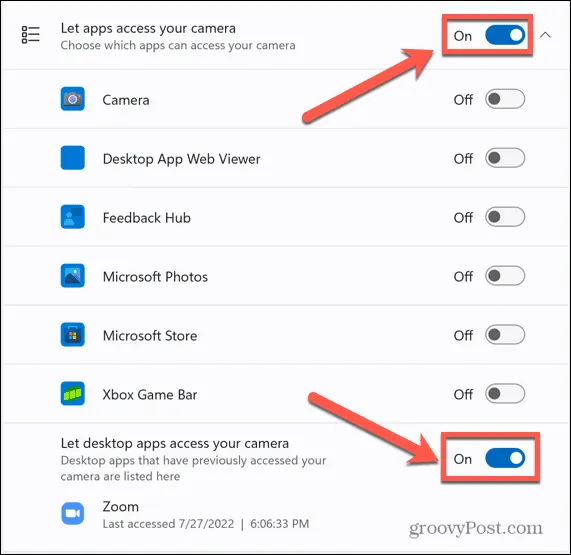Click the Camera app icon
Screen dimensions: 571x555
[x=72, y=99]
